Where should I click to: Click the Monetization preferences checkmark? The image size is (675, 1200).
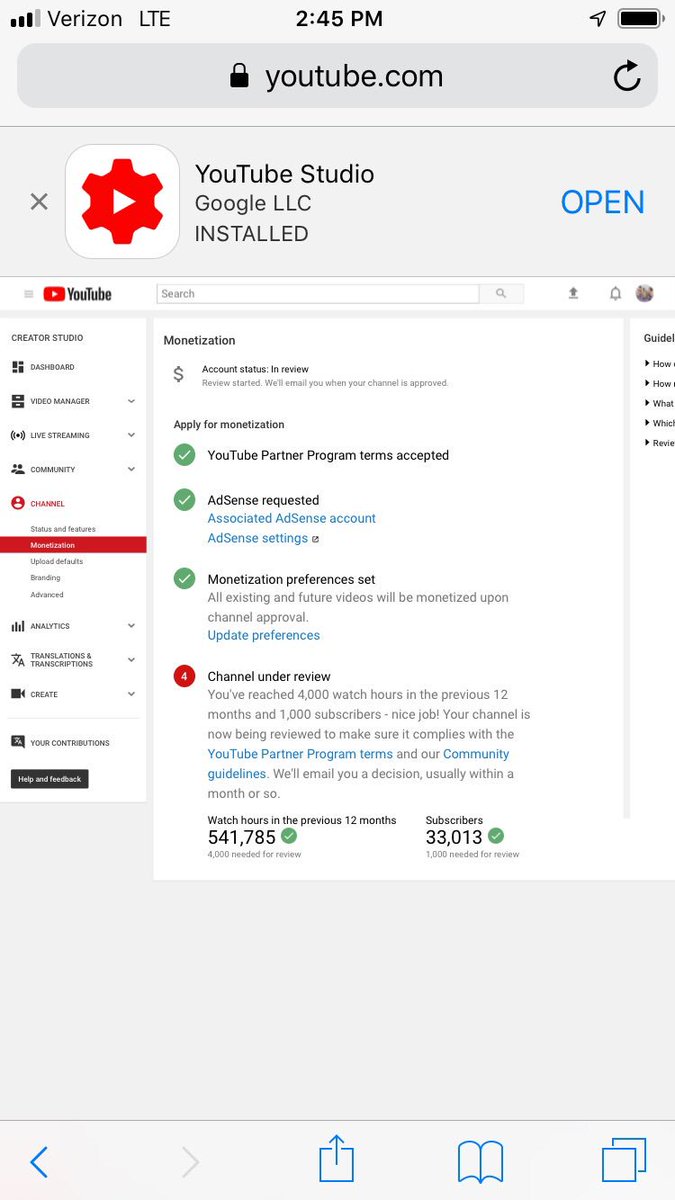[x=184, y=579]
